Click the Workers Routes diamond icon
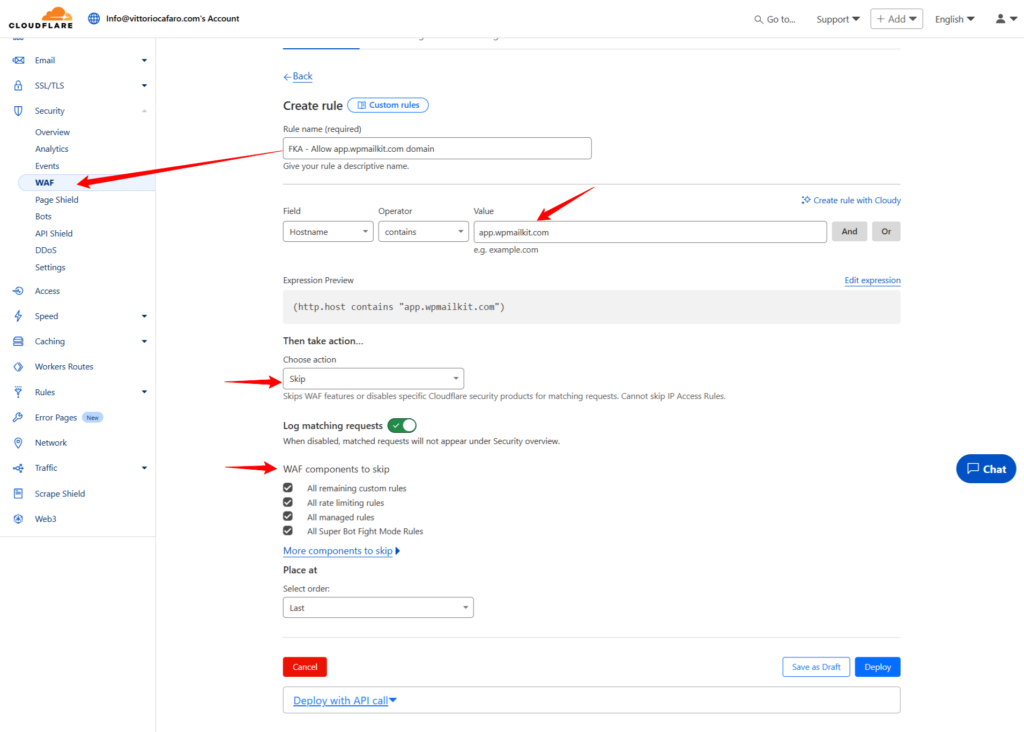Viewport: 1024px width, 732px height. (x=18, y=367)
